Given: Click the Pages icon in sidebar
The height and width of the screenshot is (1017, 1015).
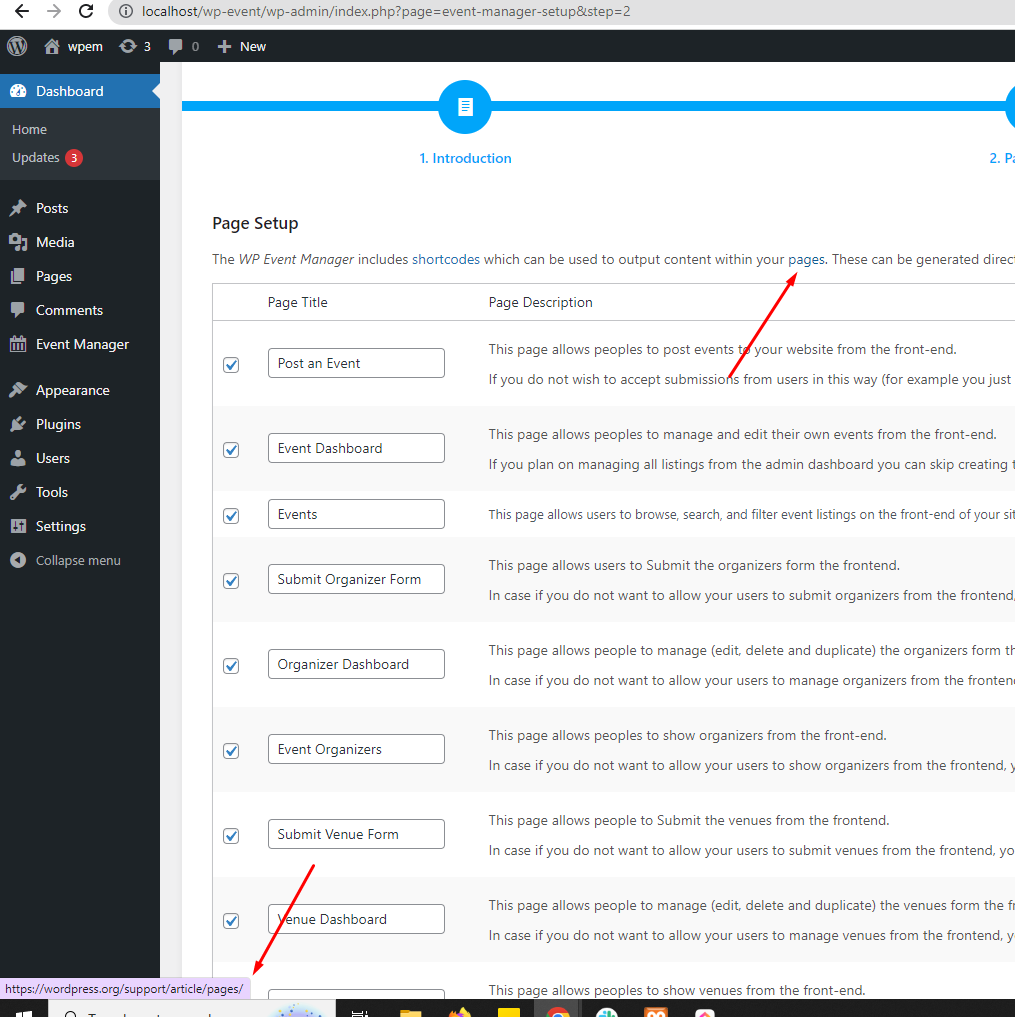Looking at the screenshot, I should (18, 276).
